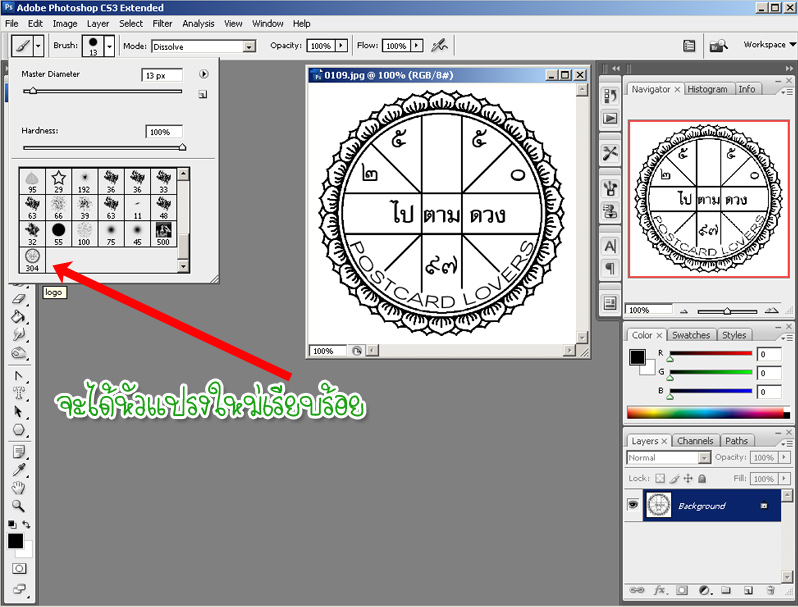Select the Path Selection arrow tool
This screenshot has width=798, height=607.
[x=19, y=411]
